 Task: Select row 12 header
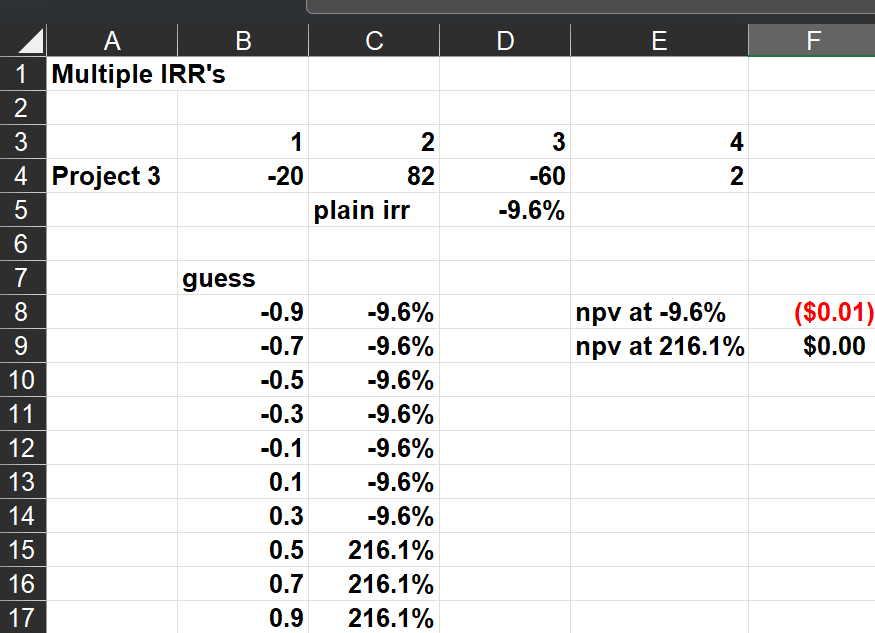23,448
